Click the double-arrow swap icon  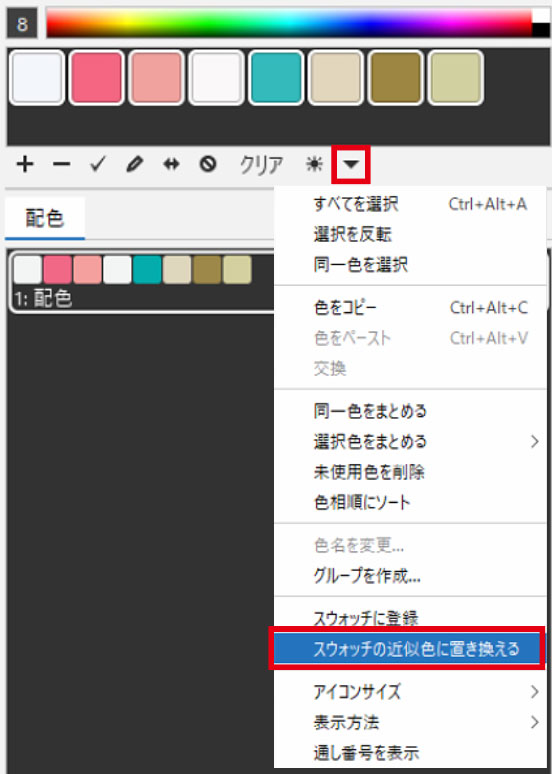pos(171,164)
